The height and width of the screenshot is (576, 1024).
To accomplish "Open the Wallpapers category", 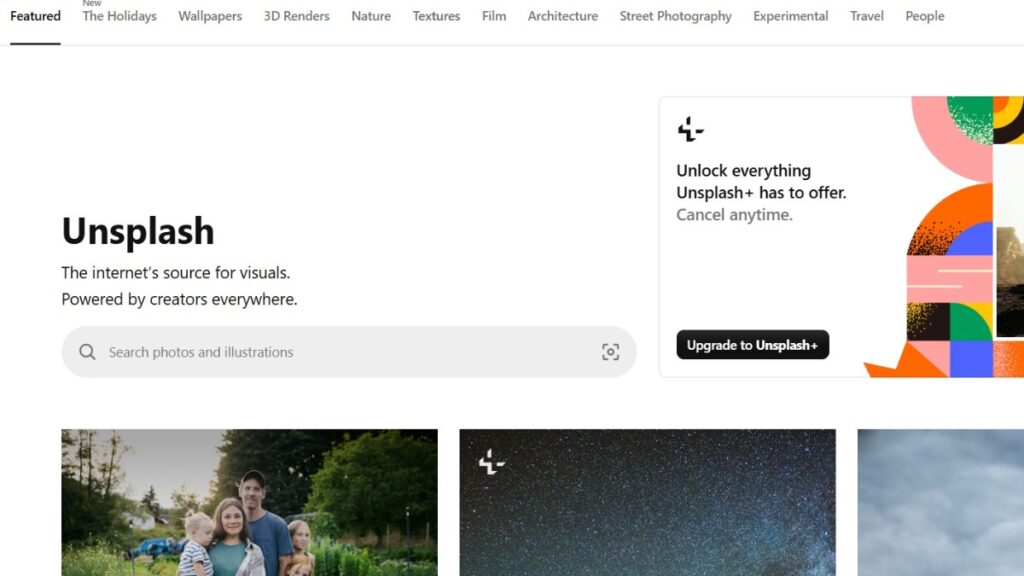I will [x=210, y=16].
